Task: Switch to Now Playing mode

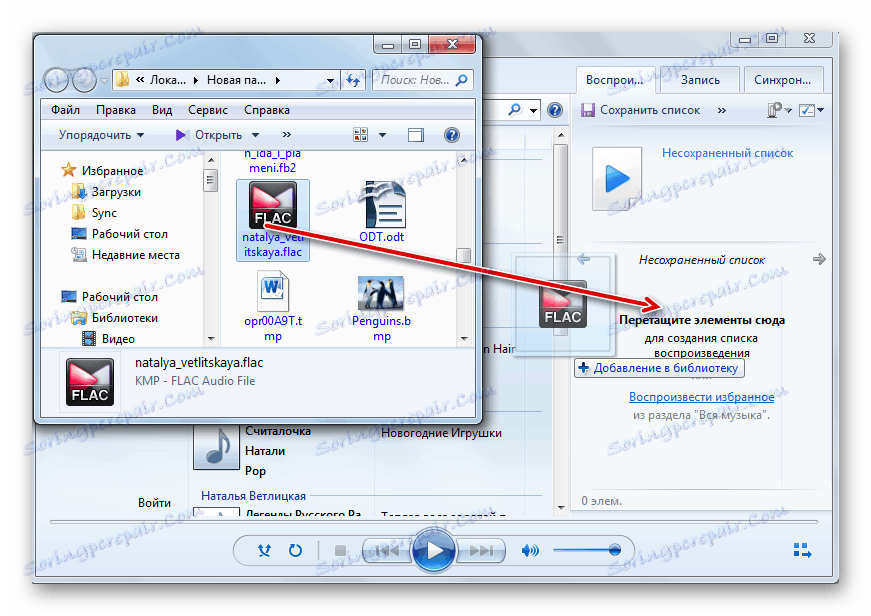Action: 802,550
